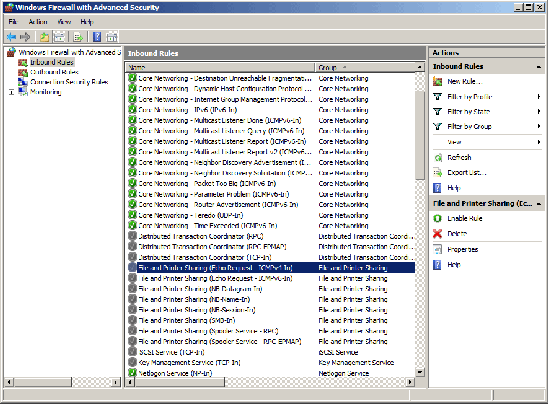Click the blue Help toolbar icon

tap(97, 36)
